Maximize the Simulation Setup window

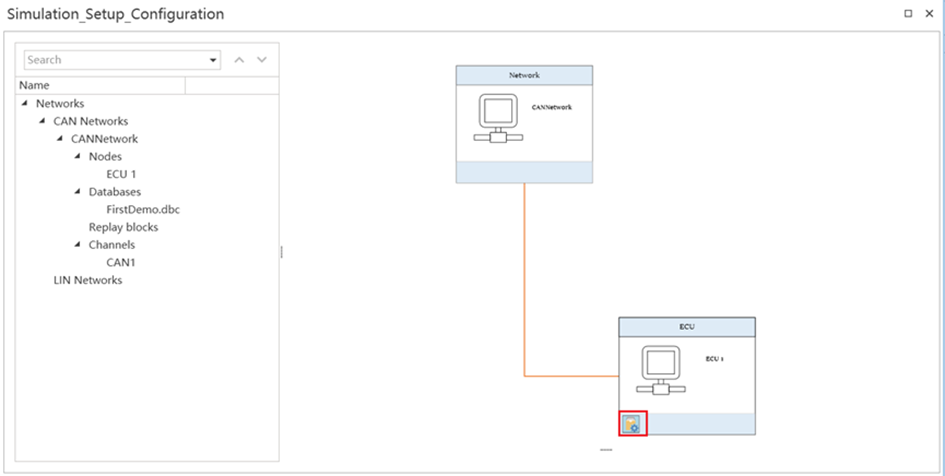point(908,14)
